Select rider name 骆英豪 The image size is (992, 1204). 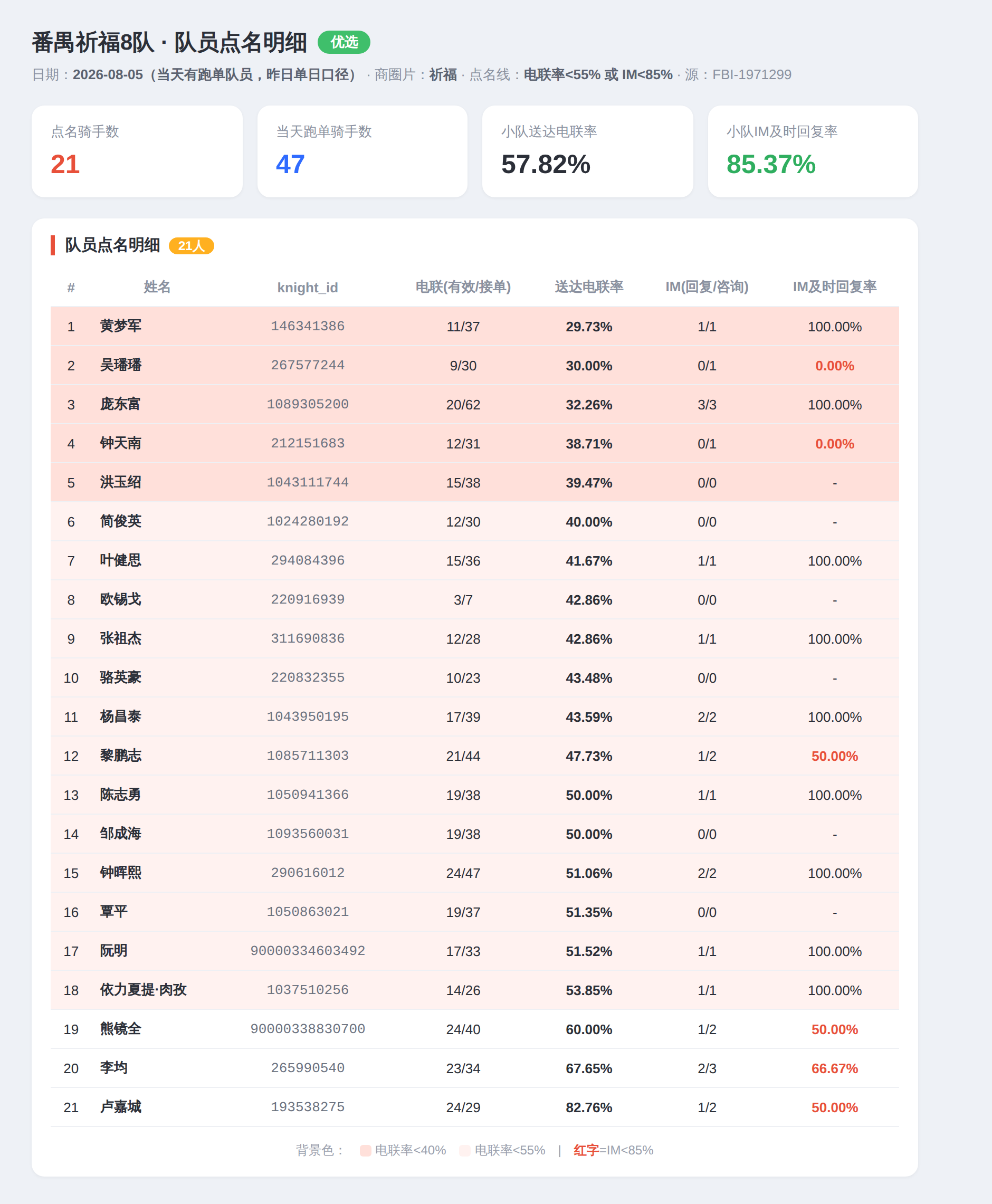[121, 678]
